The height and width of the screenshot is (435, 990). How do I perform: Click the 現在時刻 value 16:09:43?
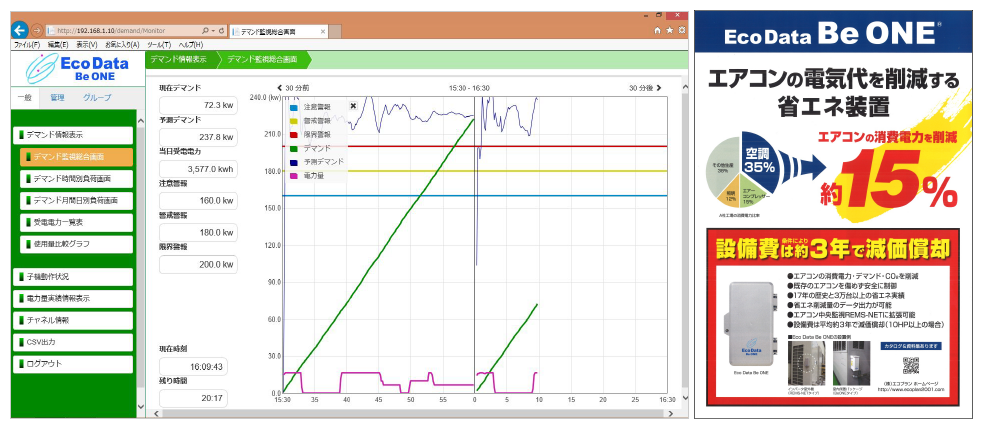coord(193,367)
